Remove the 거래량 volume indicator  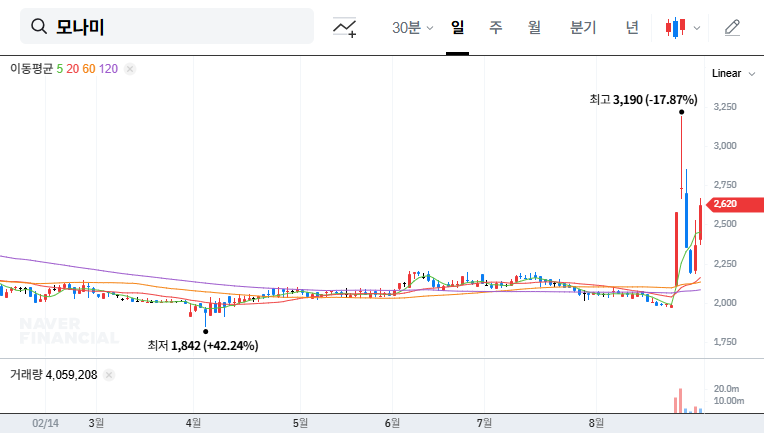click(109, 375)
